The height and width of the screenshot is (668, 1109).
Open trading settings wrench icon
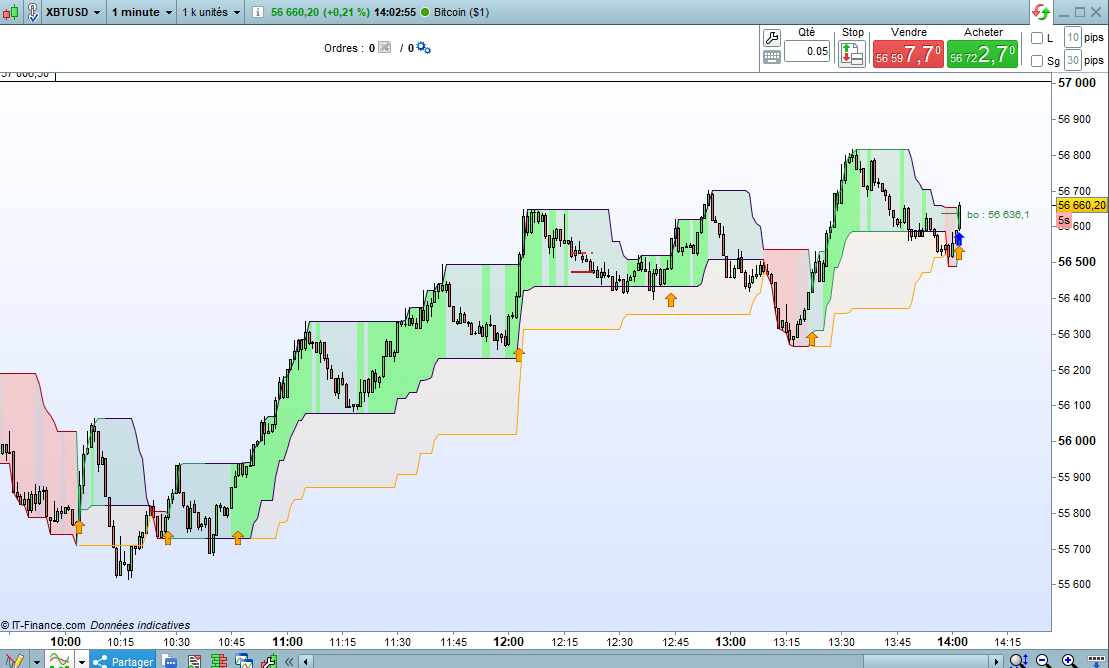pos(772,38)
